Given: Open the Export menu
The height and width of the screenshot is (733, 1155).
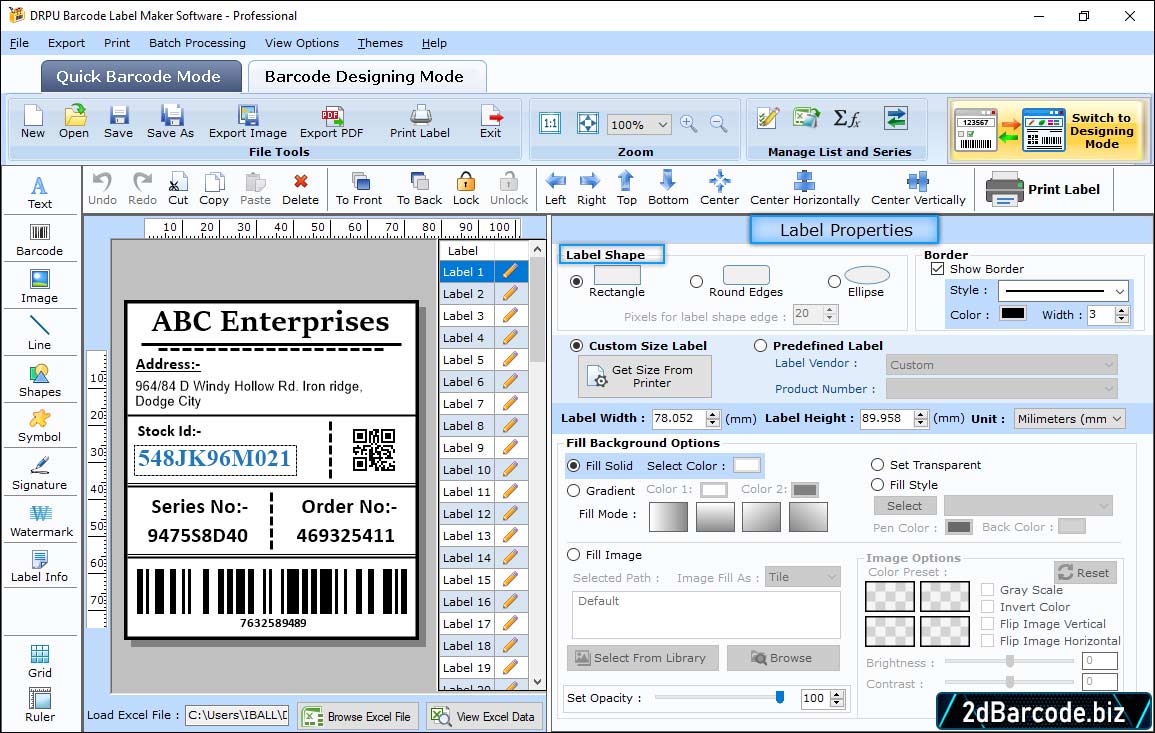Looking at the screenshot, I should [x=66, y=43].
